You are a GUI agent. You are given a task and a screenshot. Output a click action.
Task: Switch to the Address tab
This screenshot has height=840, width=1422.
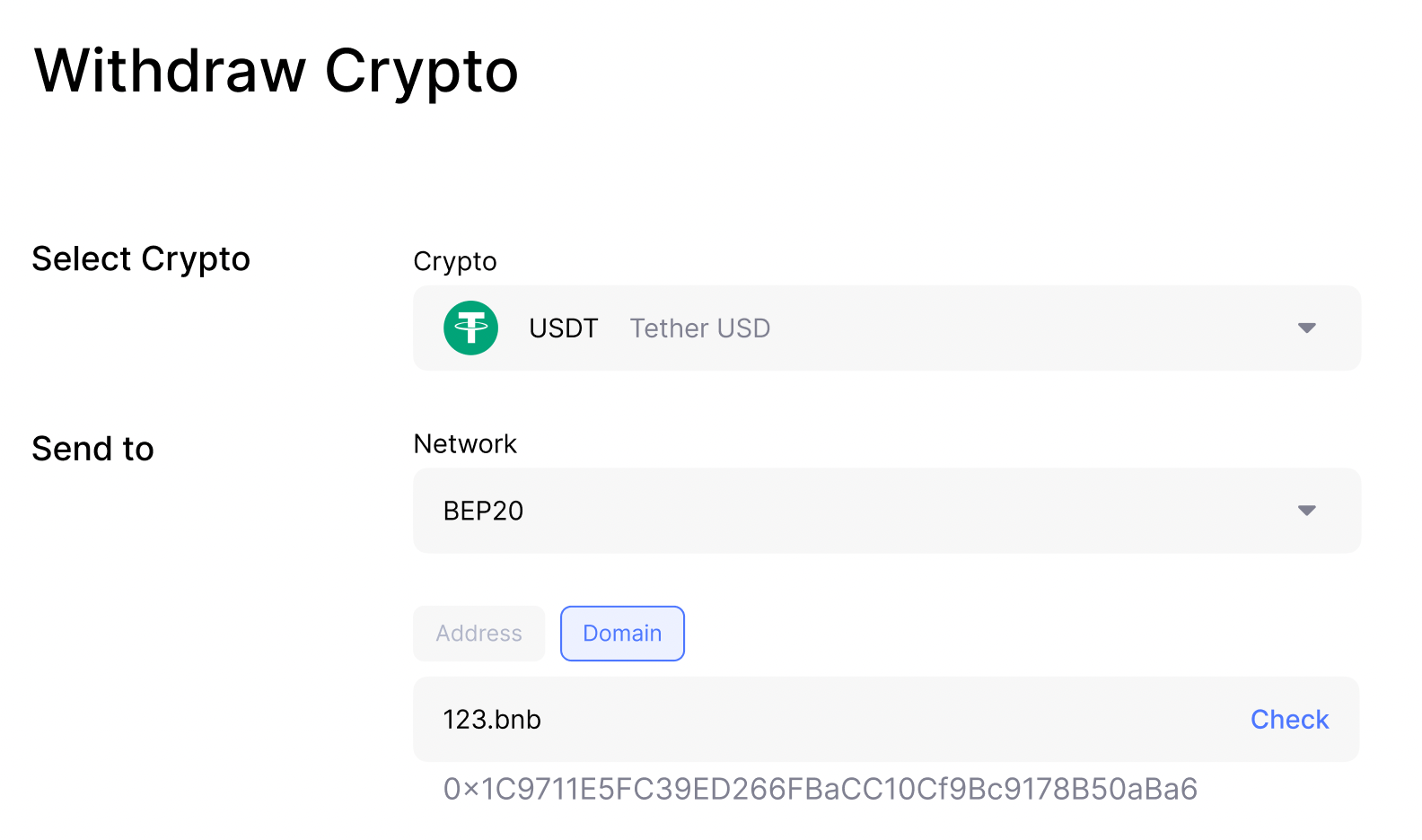pos(478,634)
